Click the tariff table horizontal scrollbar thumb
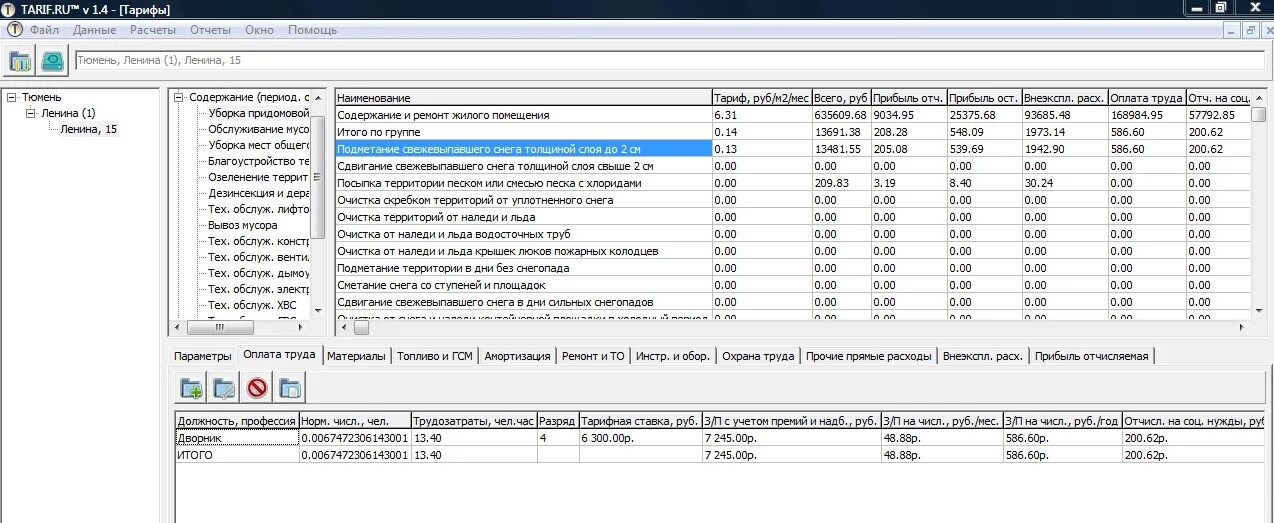The image size is (1274, 523). pyautogui.click(x=361, y=327)
